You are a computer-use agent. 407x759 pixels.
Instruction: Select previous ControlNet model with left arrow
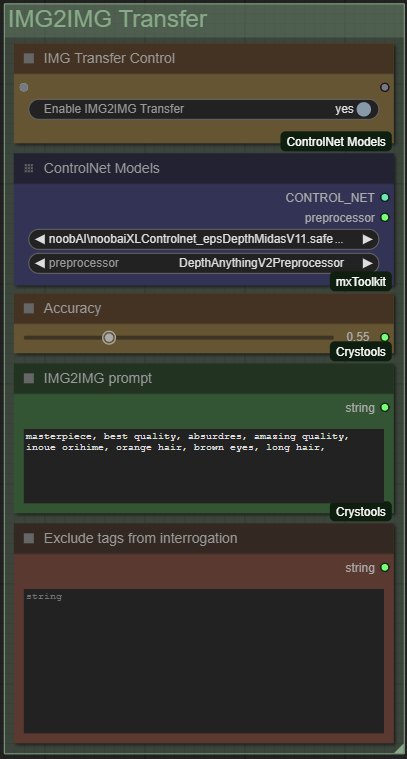40,239
